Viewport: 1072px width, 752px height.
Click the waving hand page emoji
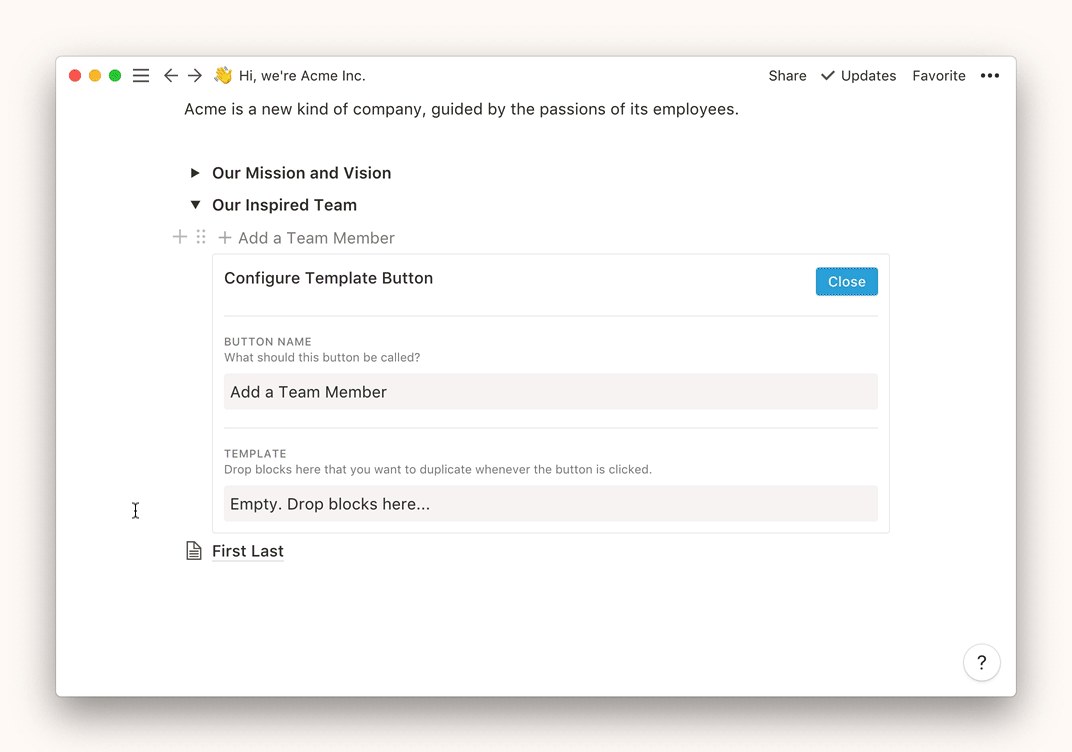click(223, 76)
